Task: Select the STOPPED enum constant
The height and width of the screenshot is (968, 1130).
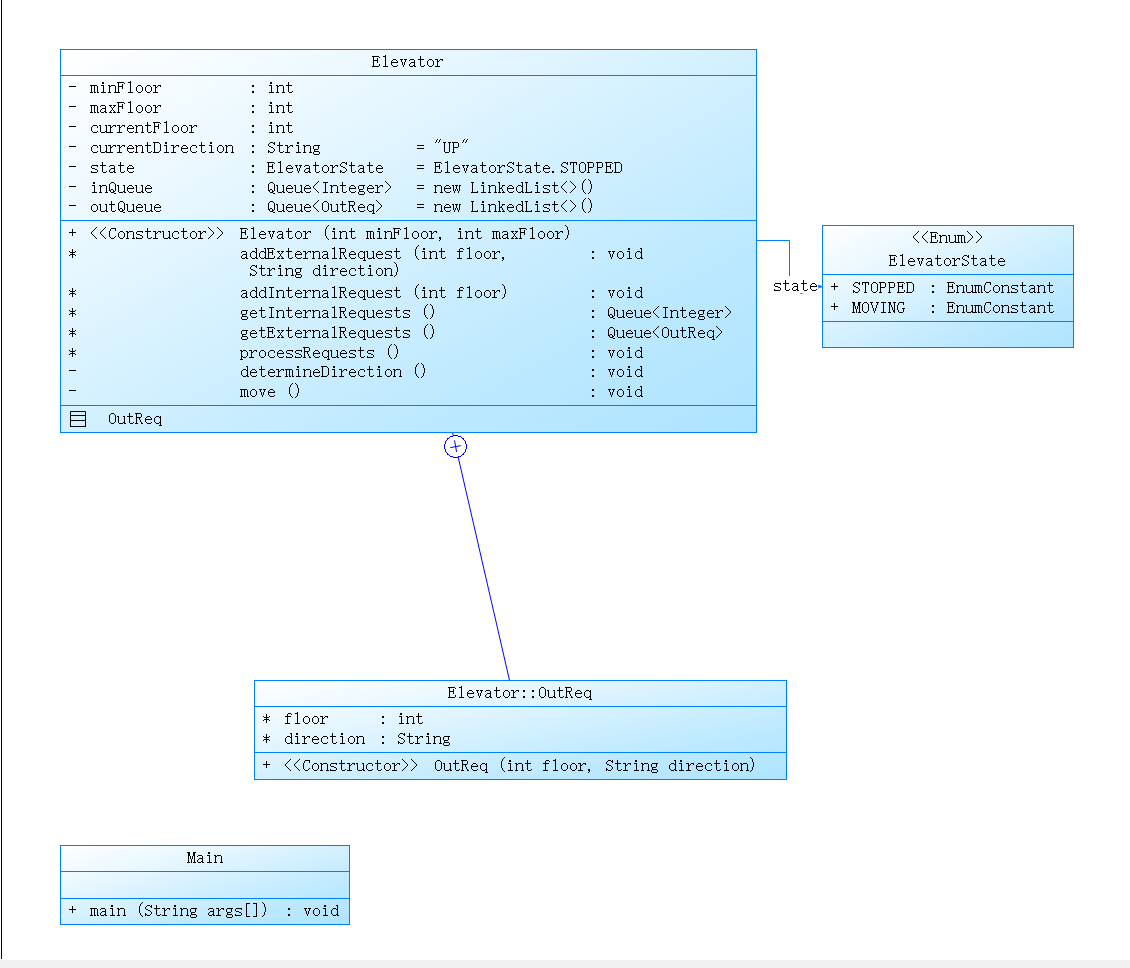Action: pyautogui.click(x=943, y=288)
